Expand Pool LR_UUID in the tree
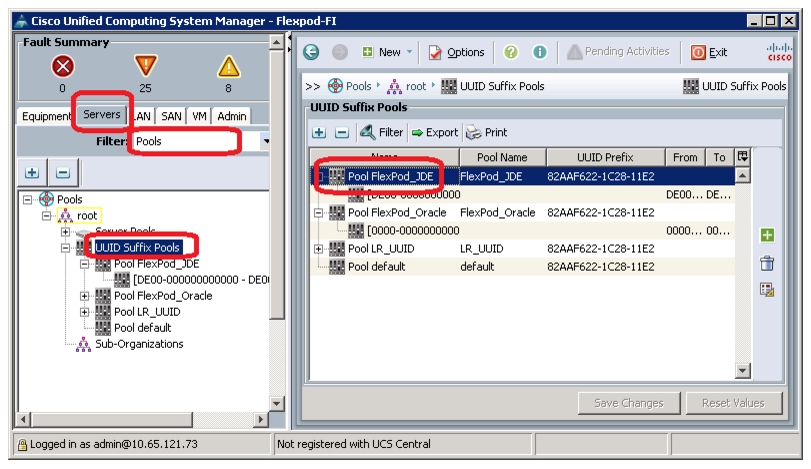The width and height of the screenshot is (811, 469). click(x=85, y=312)
